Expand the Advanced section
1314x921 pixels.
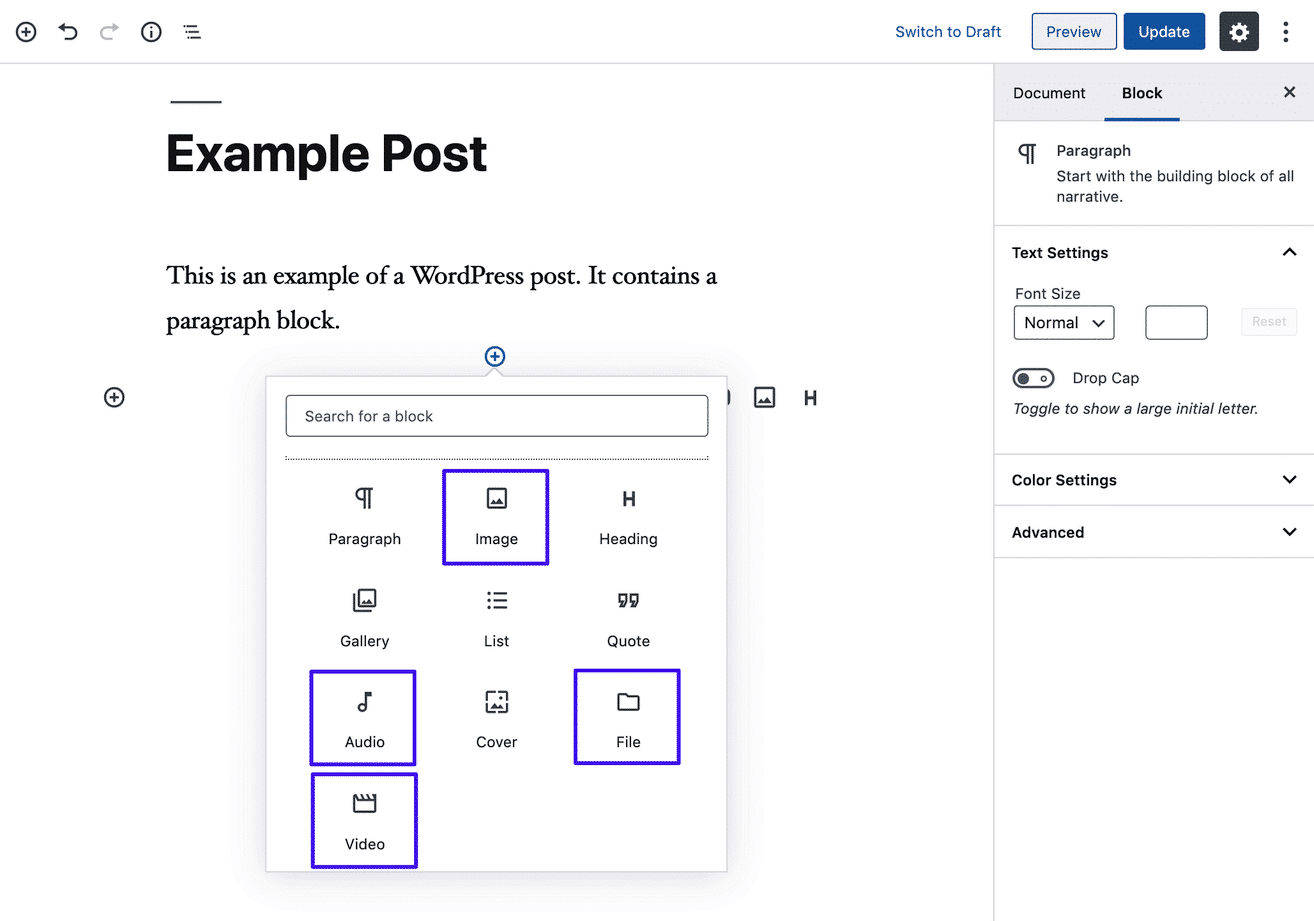1153,532
